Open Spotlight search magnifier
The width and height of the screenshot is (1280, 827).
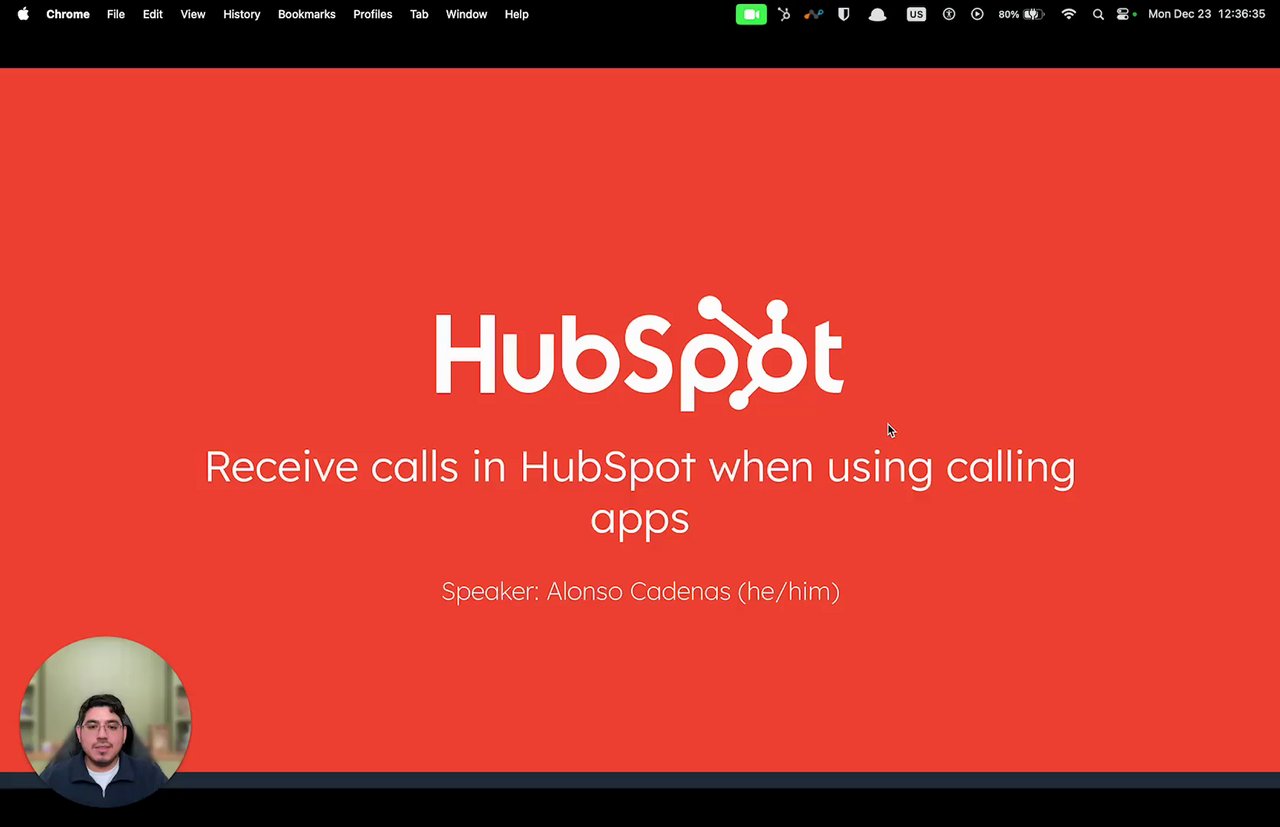1098,14
